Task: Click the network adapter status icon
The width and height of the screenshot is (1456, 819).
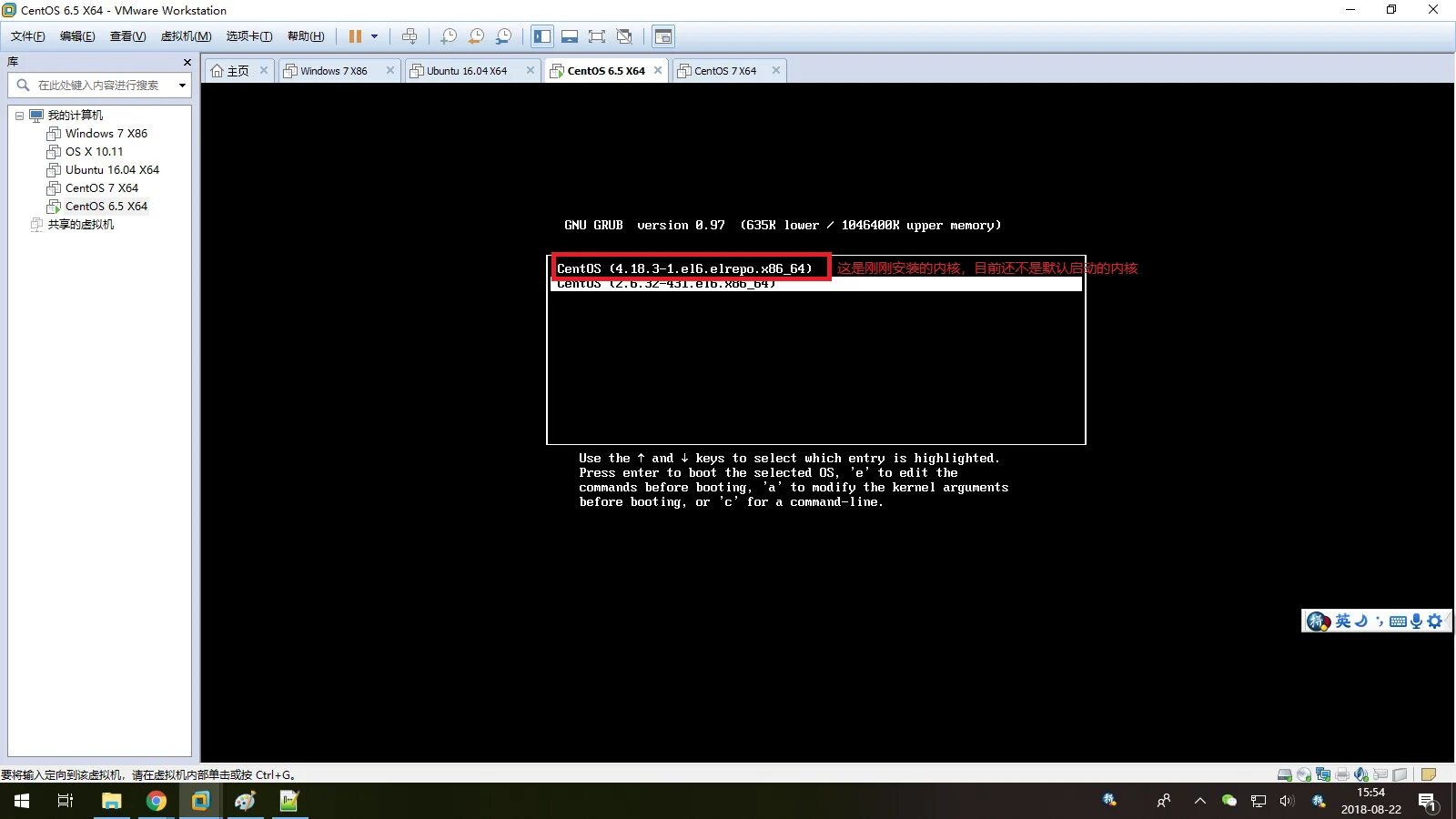Action: coord(1323,774)
